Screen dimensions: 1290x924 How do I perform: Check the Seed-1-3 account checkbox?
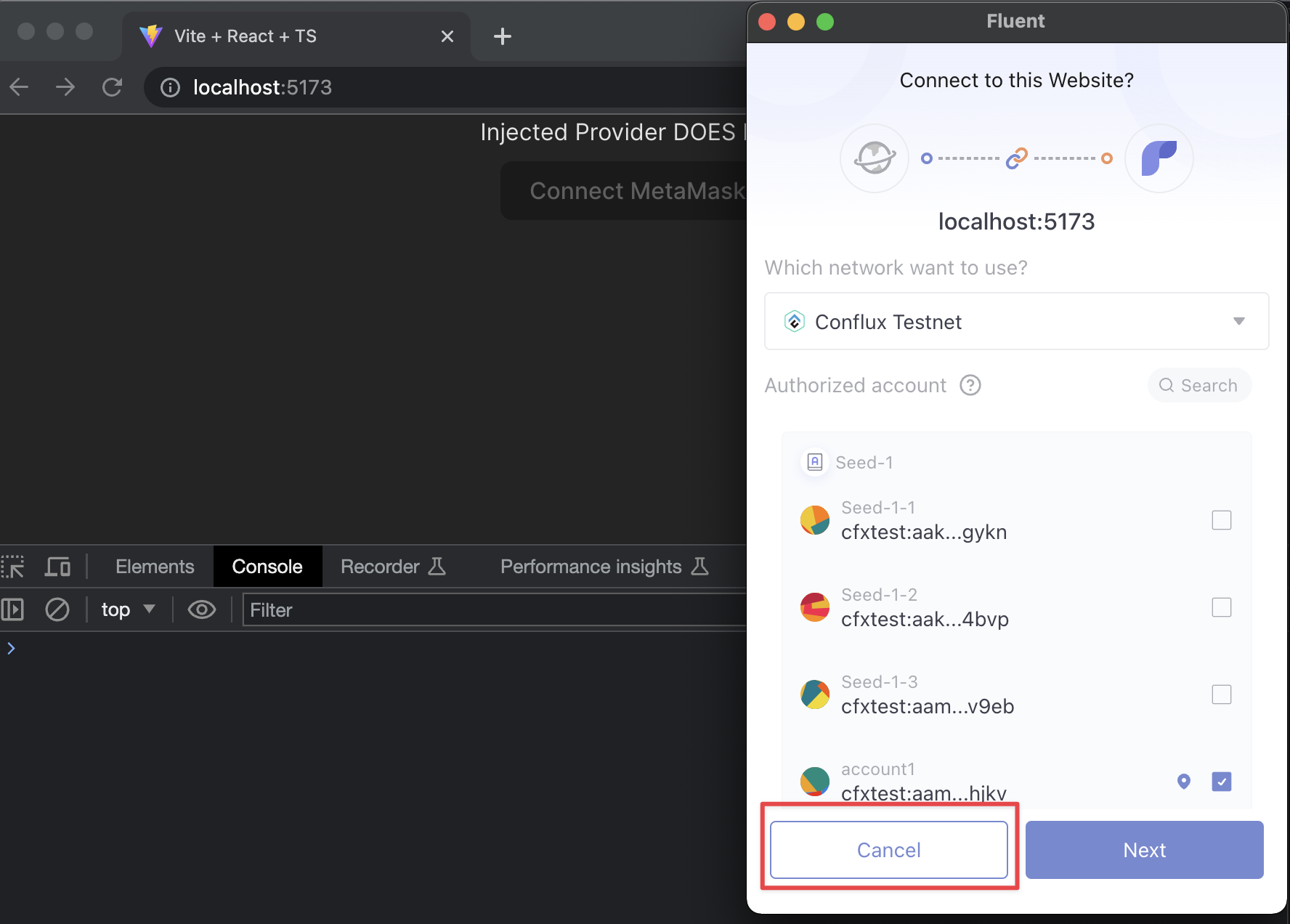pos(1222,694)
